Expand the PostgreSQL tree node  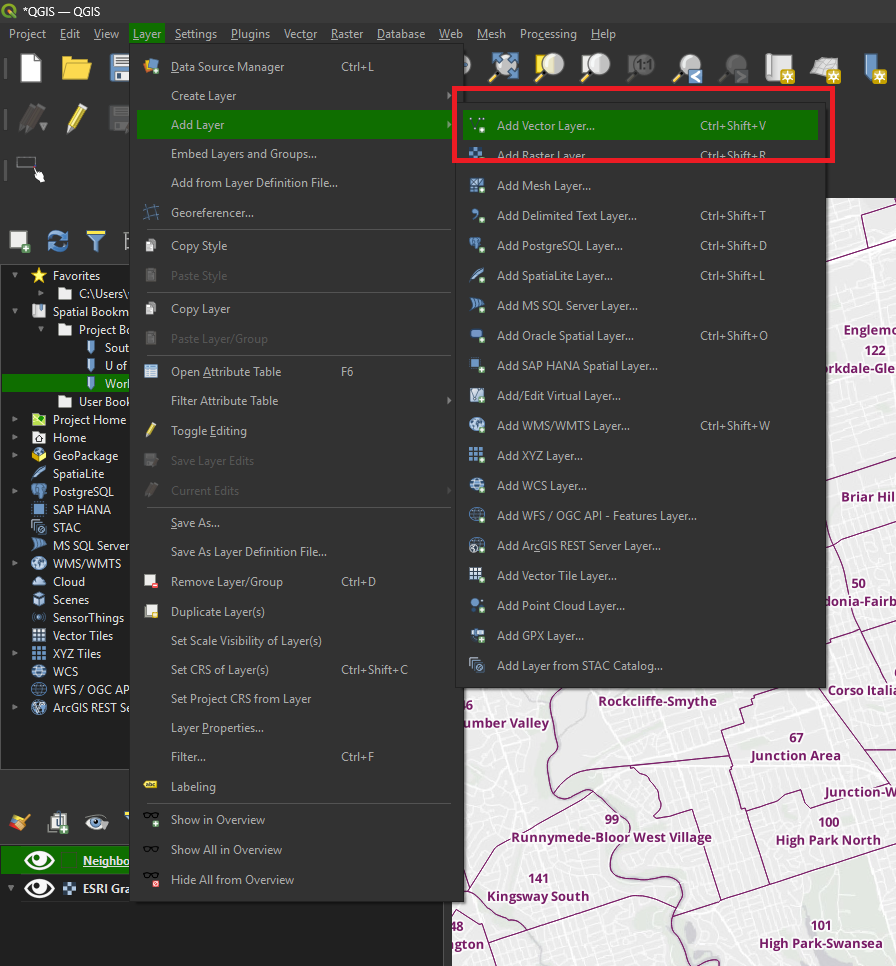[15, 491]
